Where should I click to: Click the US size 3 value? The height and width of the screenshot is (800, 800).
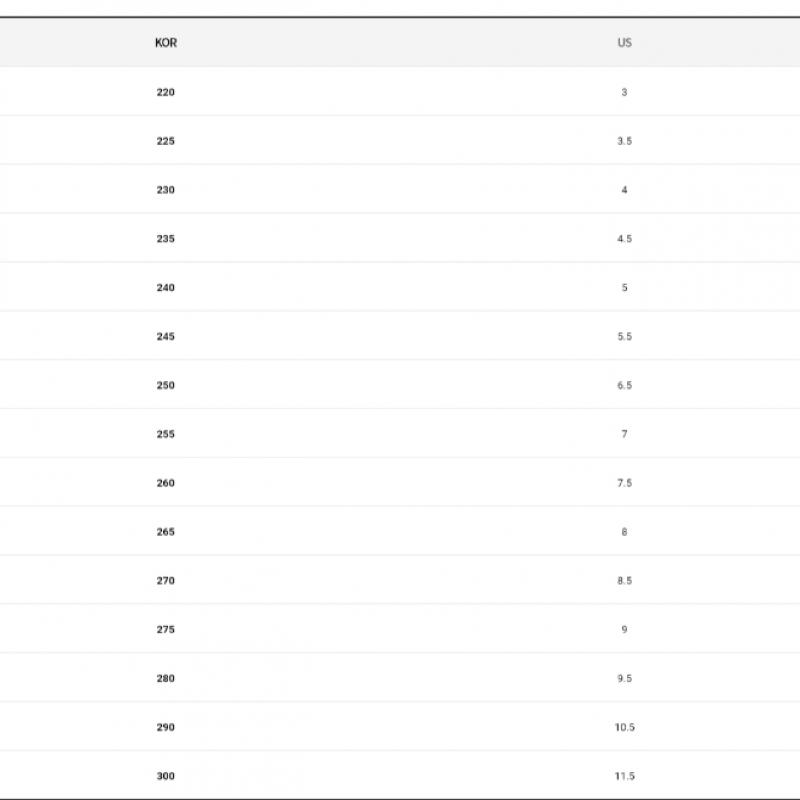pos(624,92)
